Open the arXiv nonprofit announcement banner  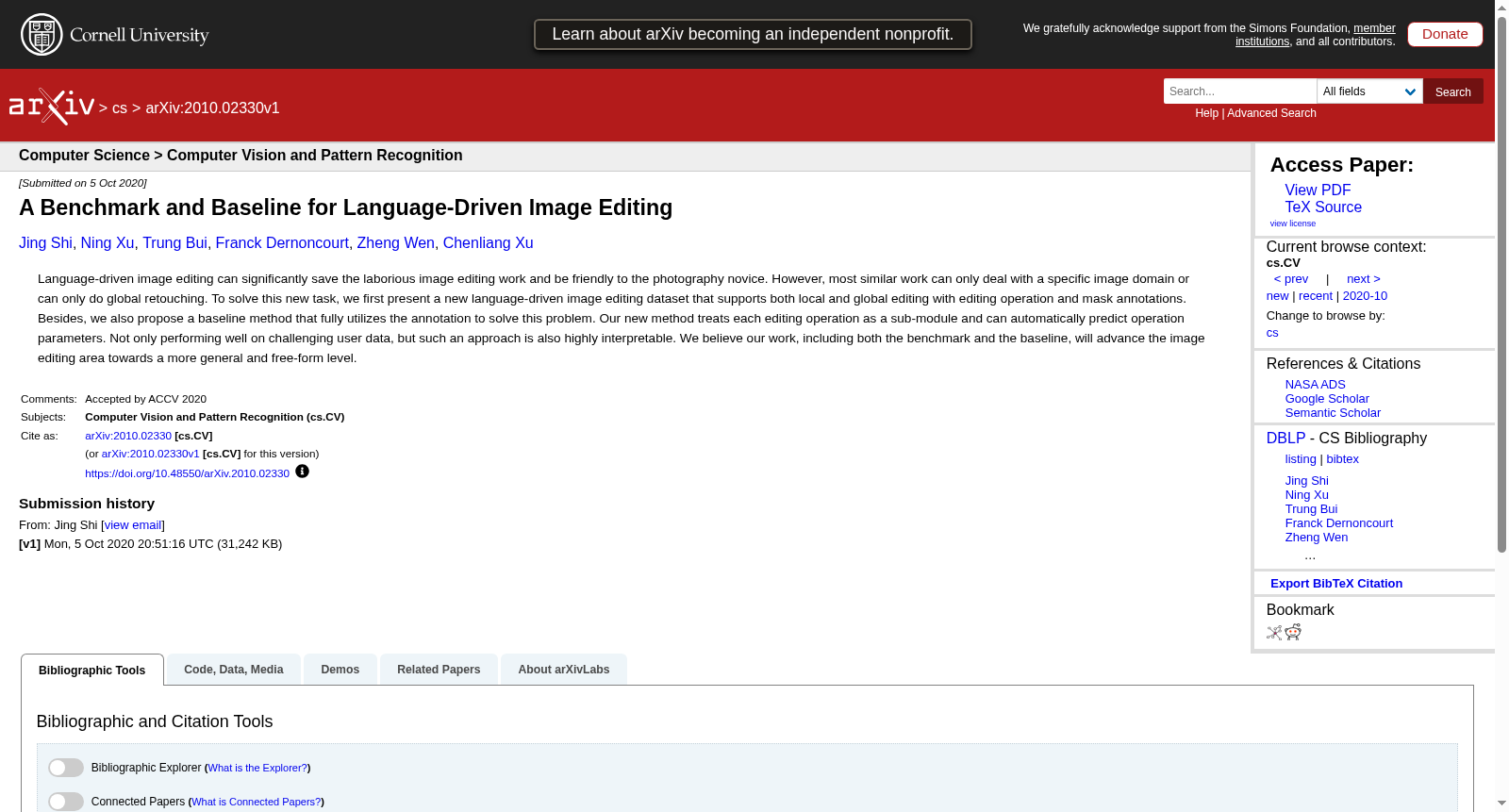coord(753,35)
